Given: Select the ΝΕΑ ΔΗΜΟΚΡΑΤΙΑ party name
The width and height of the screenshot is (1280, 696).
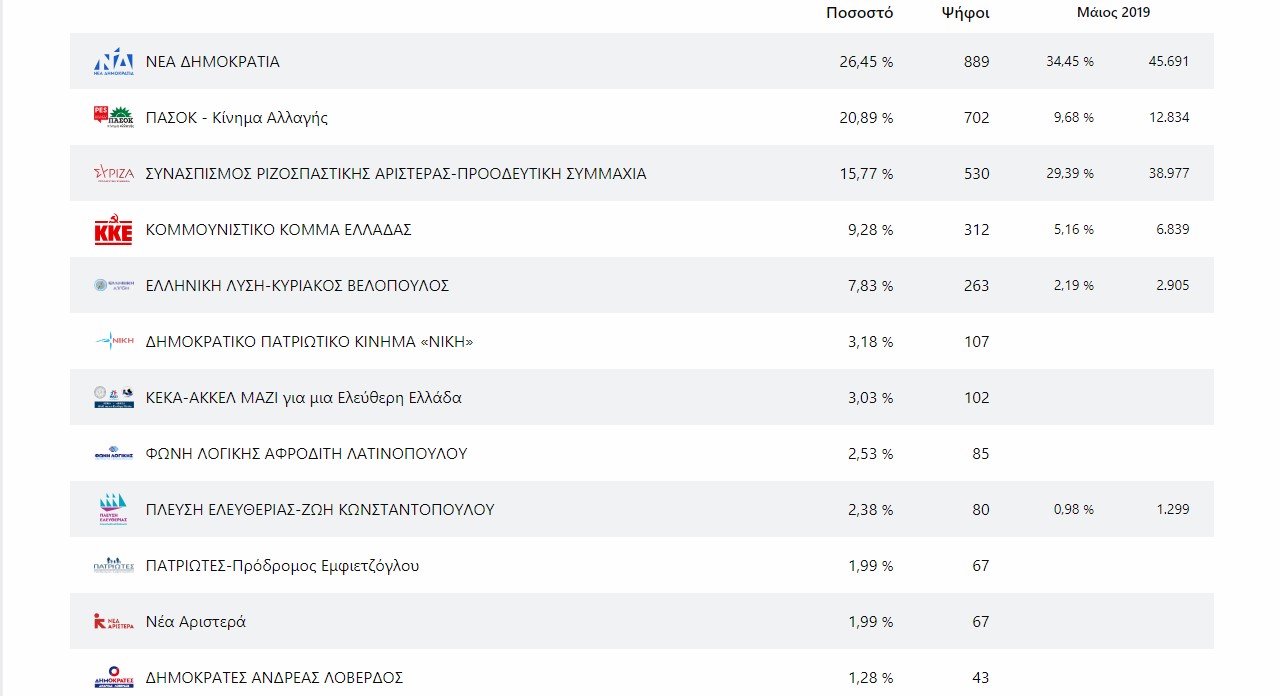Looking at the screenshot, I should 213,62.
